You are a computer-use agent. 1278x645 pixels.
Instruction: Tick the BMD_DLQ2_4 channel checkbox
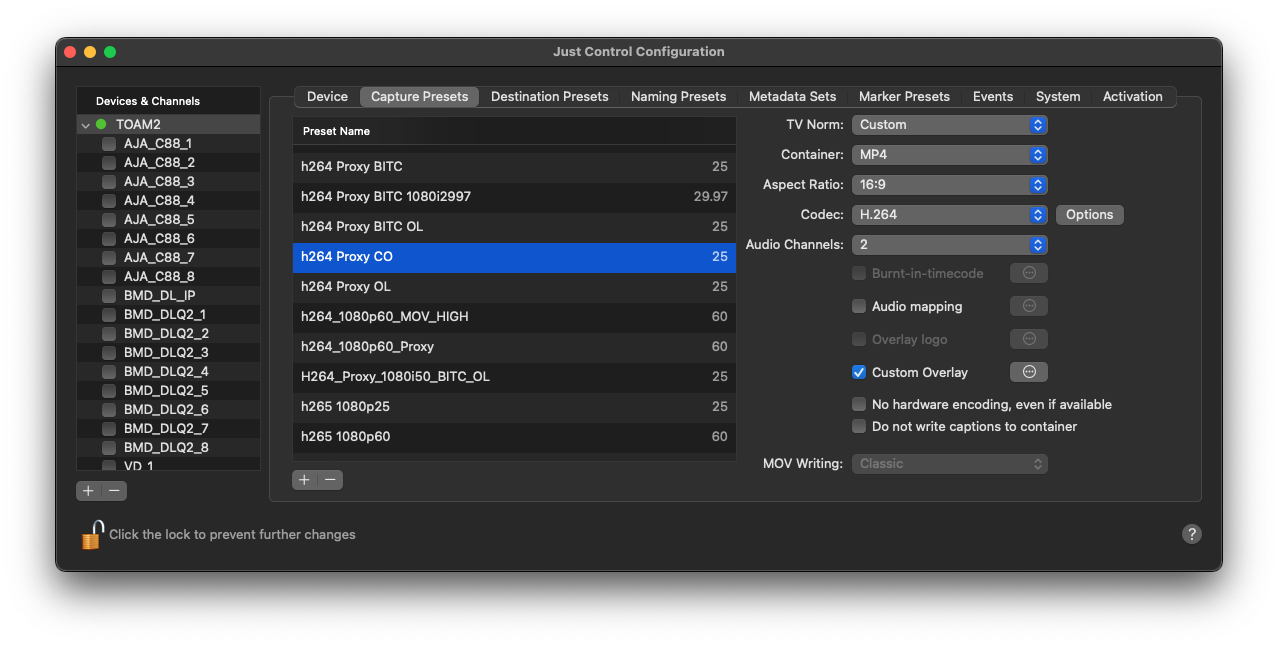coord(109,372)
